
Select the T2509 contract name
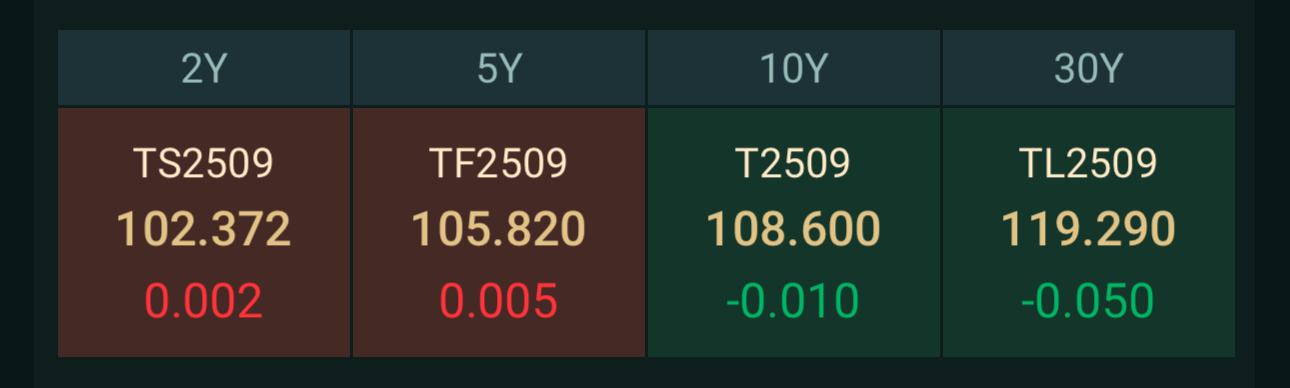(x=794, y=164)
